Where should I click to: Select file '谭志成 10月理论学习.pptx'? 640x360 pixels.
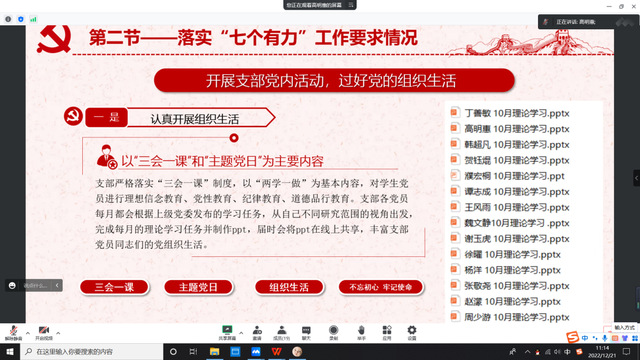tap(510, 191)
